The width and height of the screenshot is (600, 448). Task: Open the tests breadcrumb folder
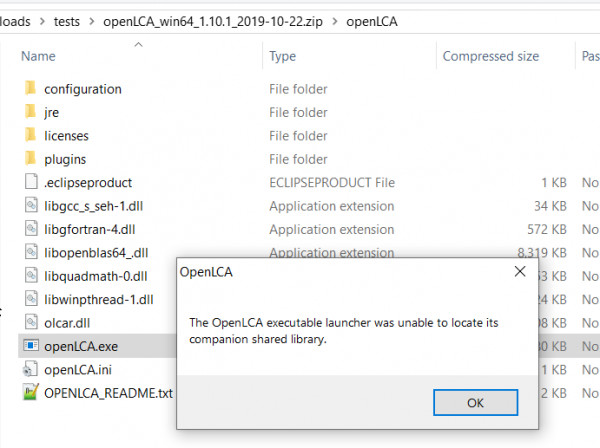[x=67, y=21]
